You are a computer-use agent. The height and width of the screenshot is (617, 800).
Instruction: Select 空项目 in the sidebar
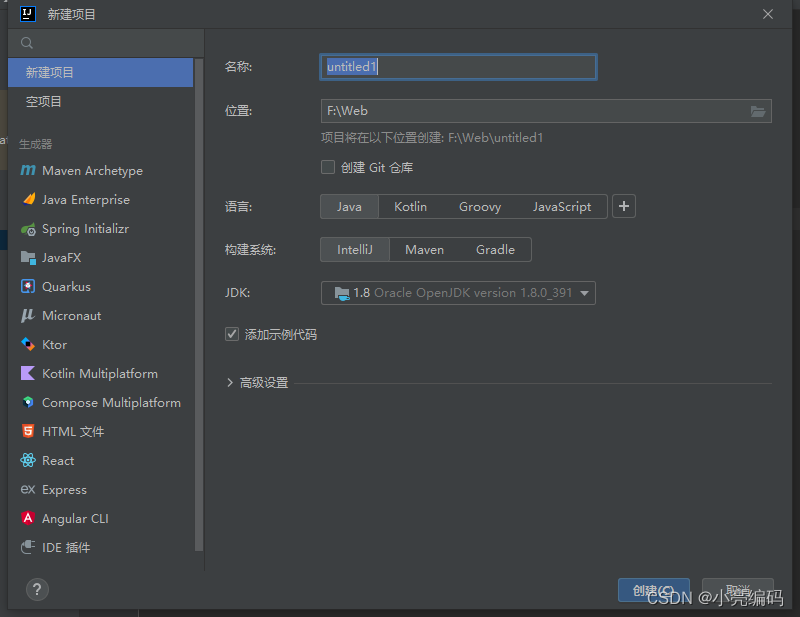click(101, 102)
